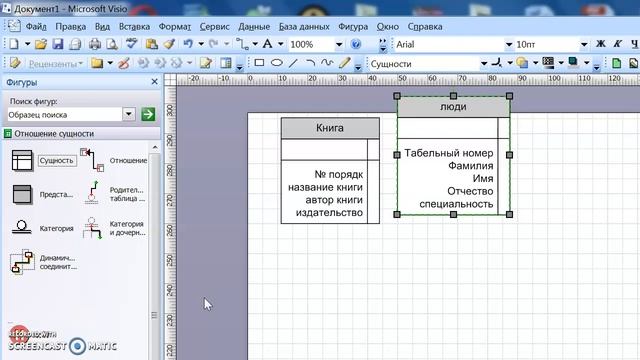Expand the New document arrow
The height and width of the screenshot is (360, 640).
click(x=27, y=44)
